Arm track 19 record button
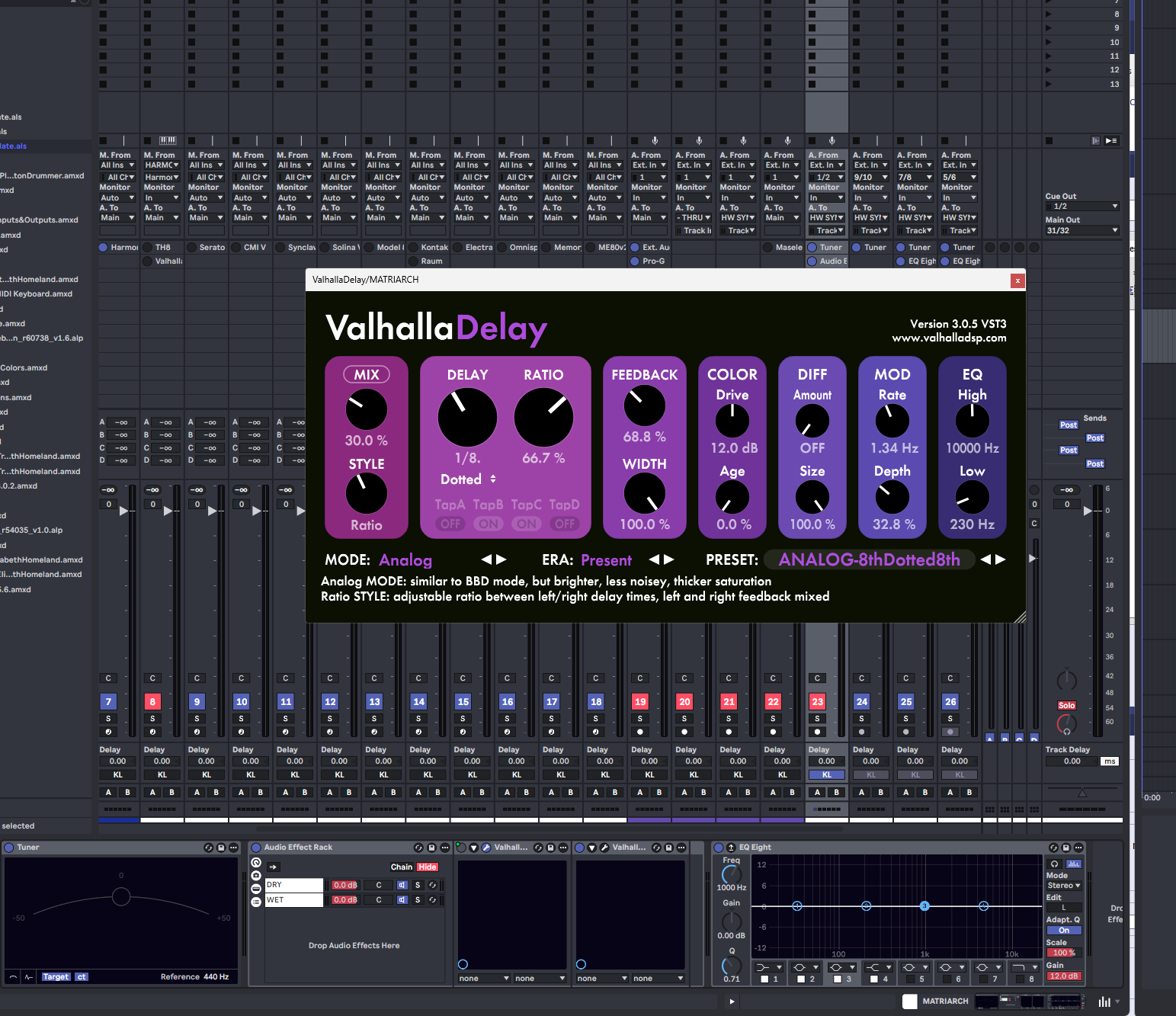Image resolution: width=1176 pixels, height=1016 pixels. (x=640, y=732)
